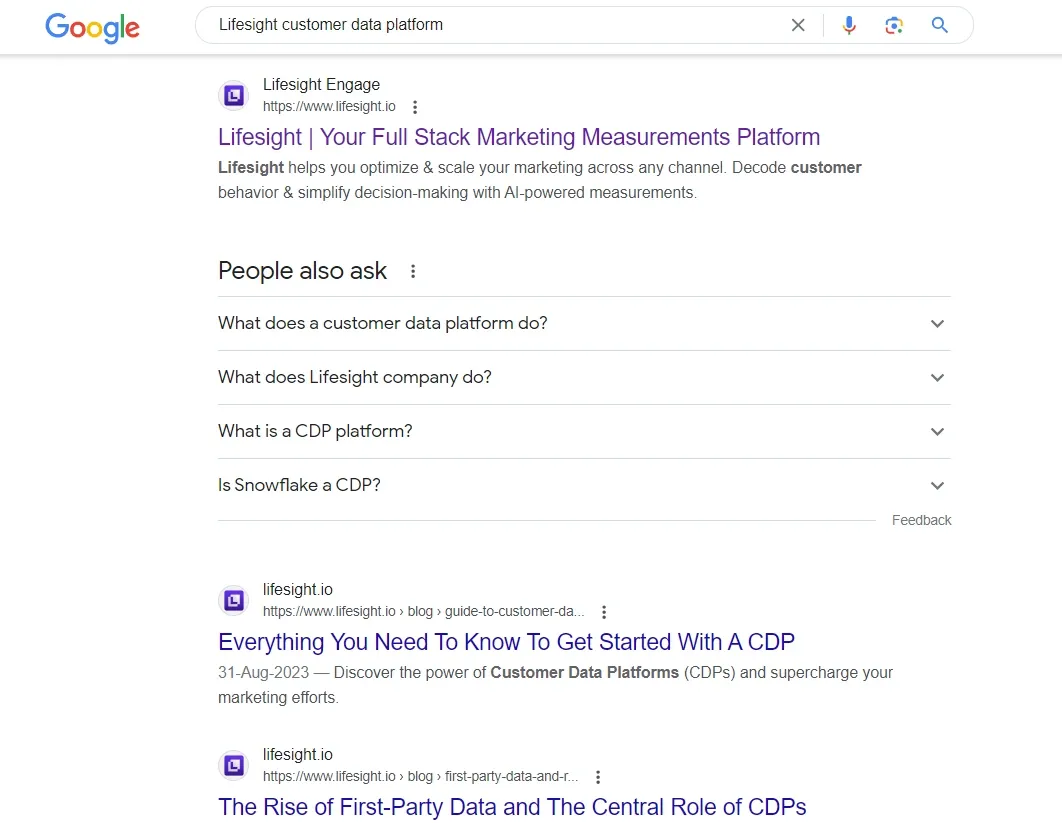Open the People also ask options menu
This screenshot has width=1062, height=823.
pos(412,271)
